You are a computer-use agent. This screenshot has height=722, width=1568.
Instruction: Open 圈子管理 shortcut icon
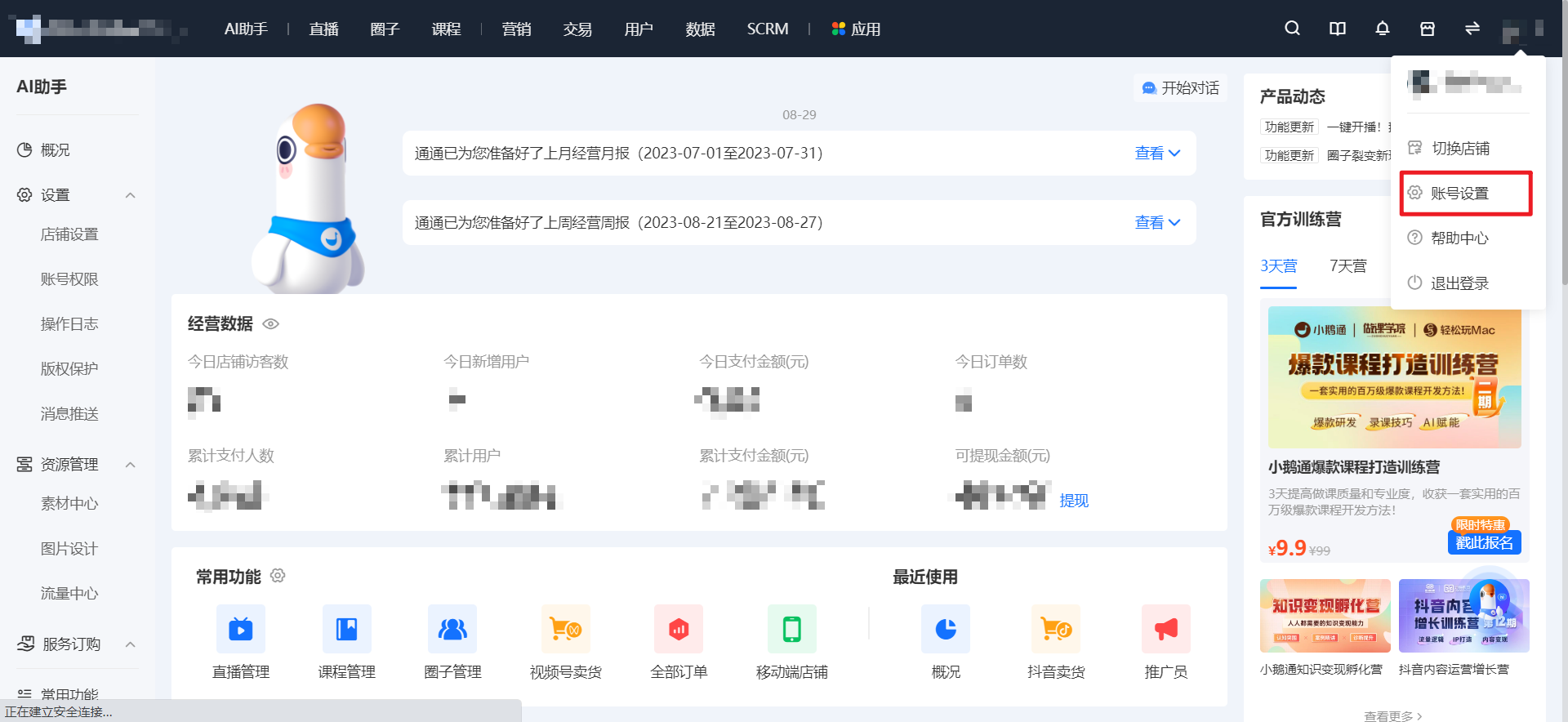452,629
